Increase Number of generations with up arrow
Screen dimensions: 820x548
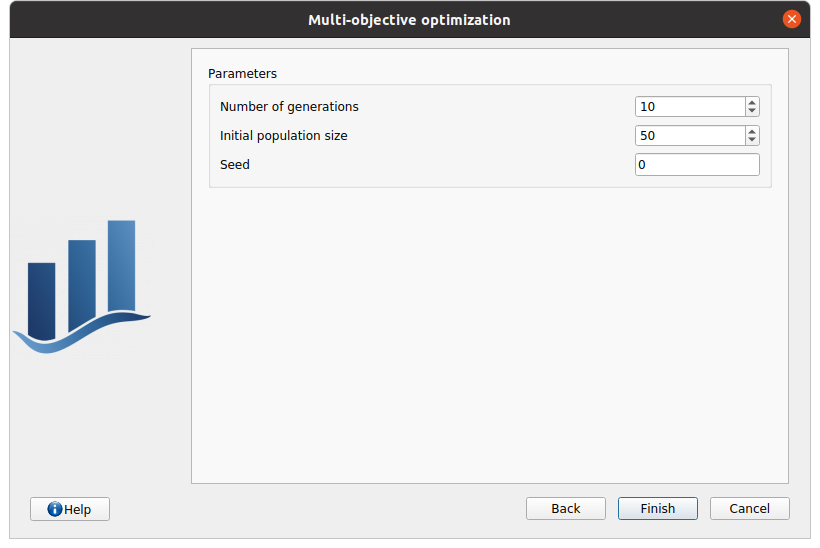coord(752,102)
